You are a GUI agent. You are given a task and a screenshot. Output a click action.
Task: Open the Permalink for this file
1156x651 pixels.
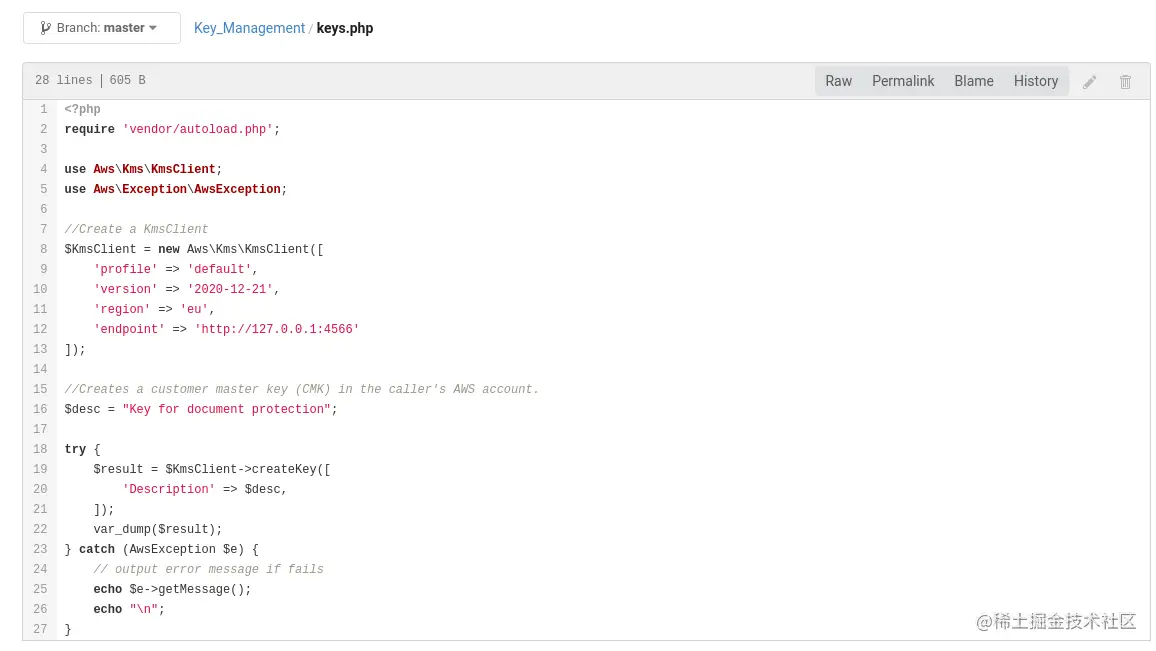pos(903,81)
